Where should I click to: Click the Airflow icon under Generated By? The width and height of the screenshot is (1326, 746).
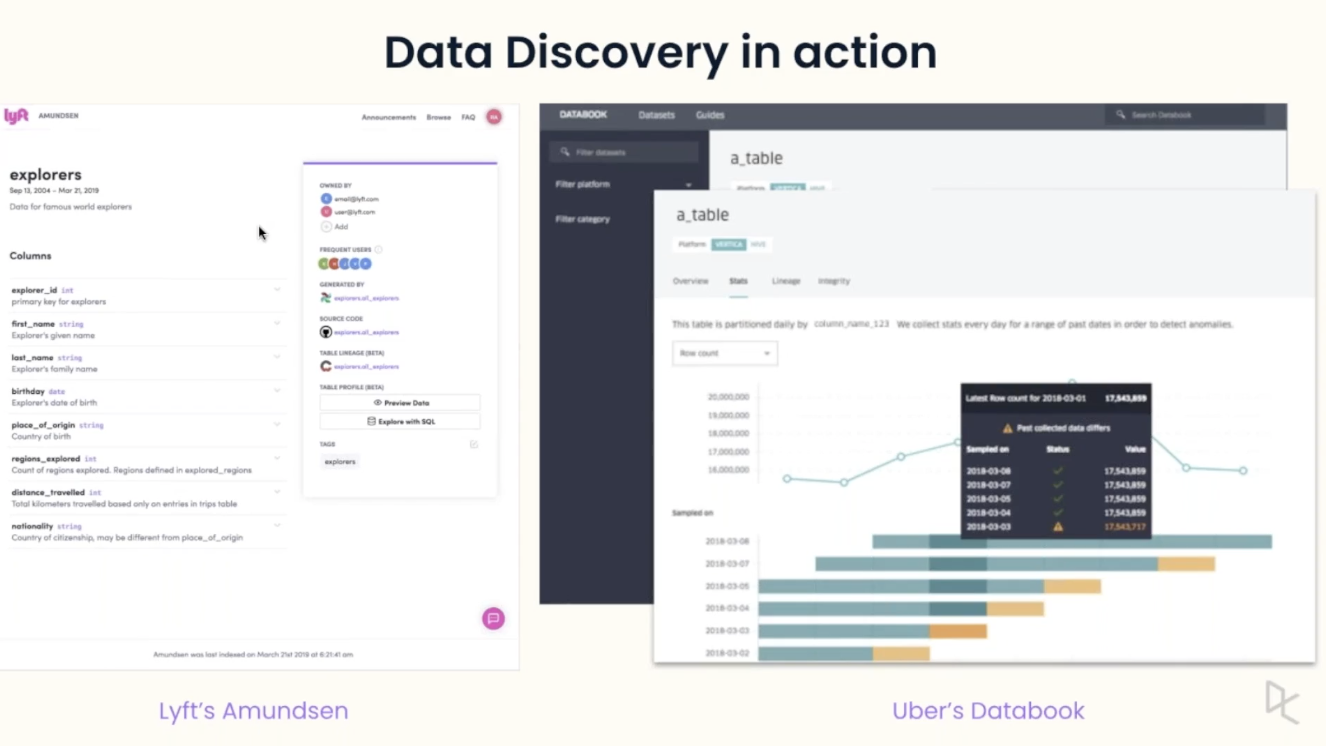pos(326,298)
